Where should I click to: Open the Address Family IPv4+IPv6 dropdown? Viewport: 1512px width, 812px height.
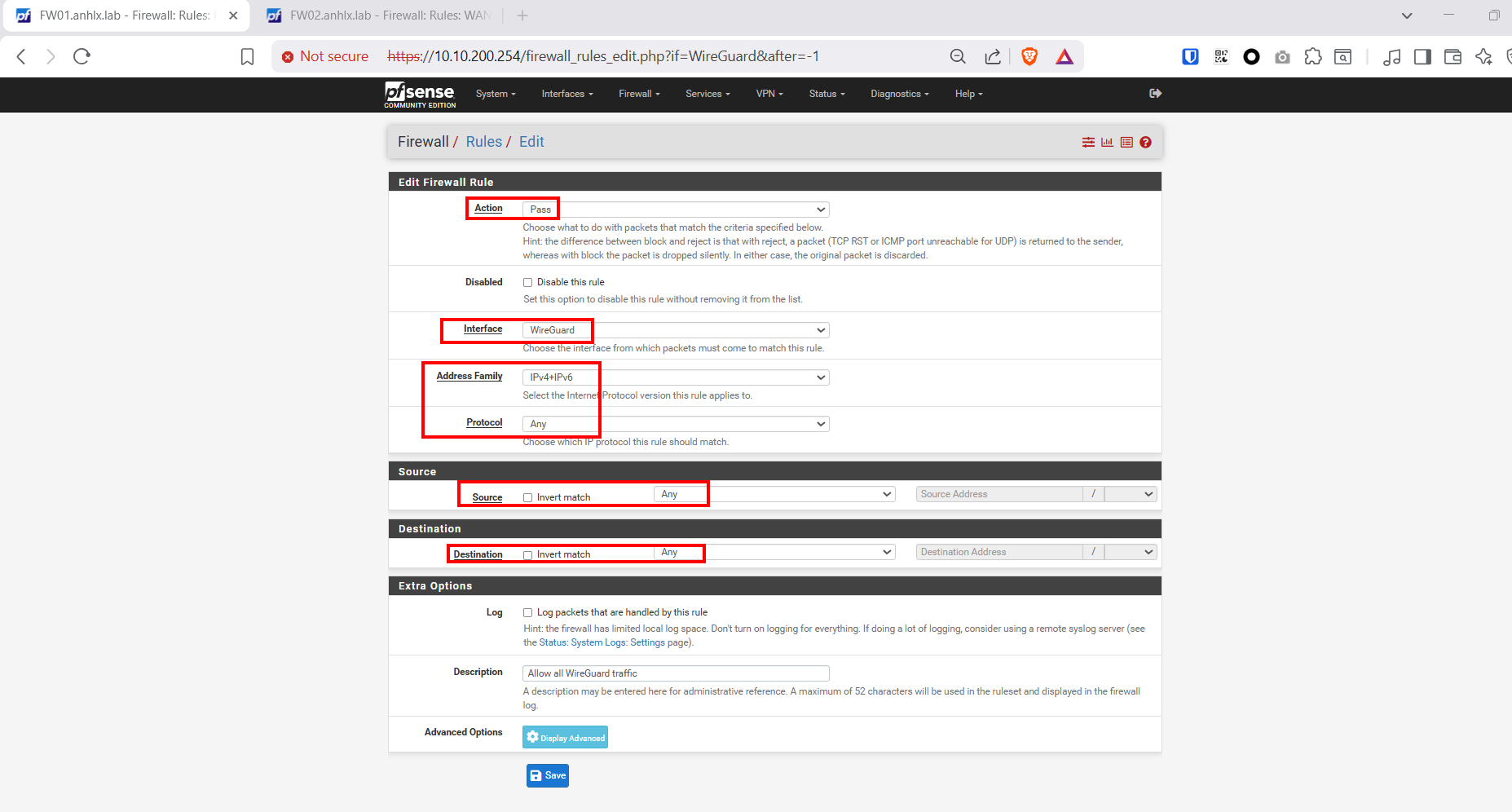675,377
